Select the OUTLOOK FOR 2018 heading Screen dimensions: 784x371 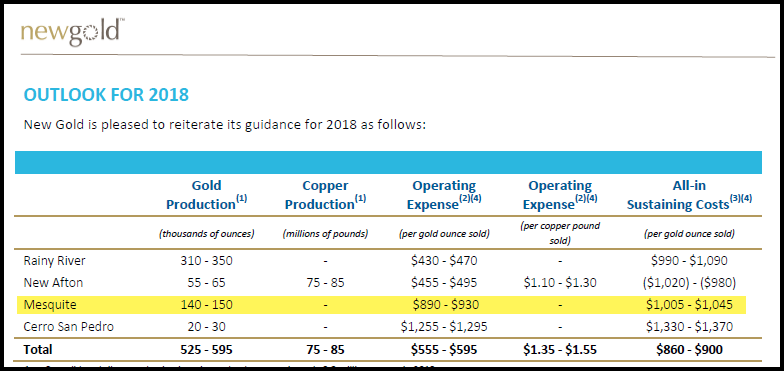click(x=106, y=94)
